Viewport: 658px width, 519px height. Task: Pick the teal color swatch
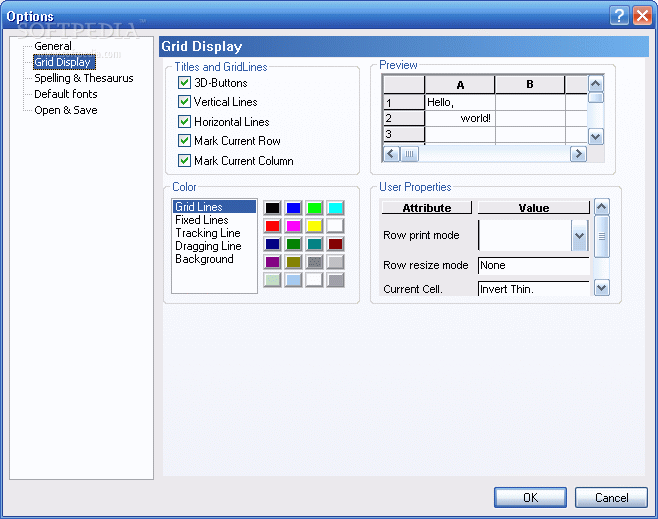pos(314,244)
